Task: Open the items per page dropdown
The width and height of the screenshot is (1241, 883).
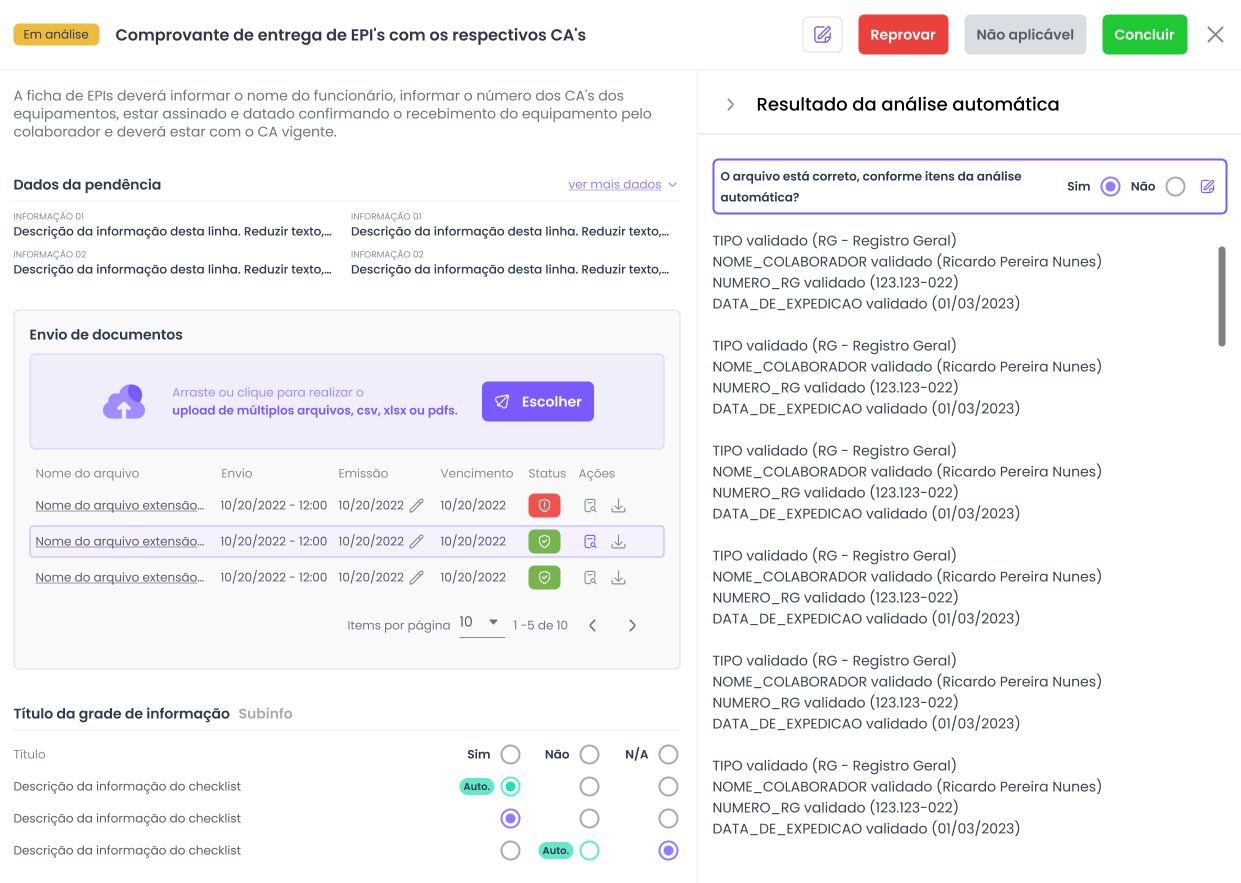Action: [481, 623]
